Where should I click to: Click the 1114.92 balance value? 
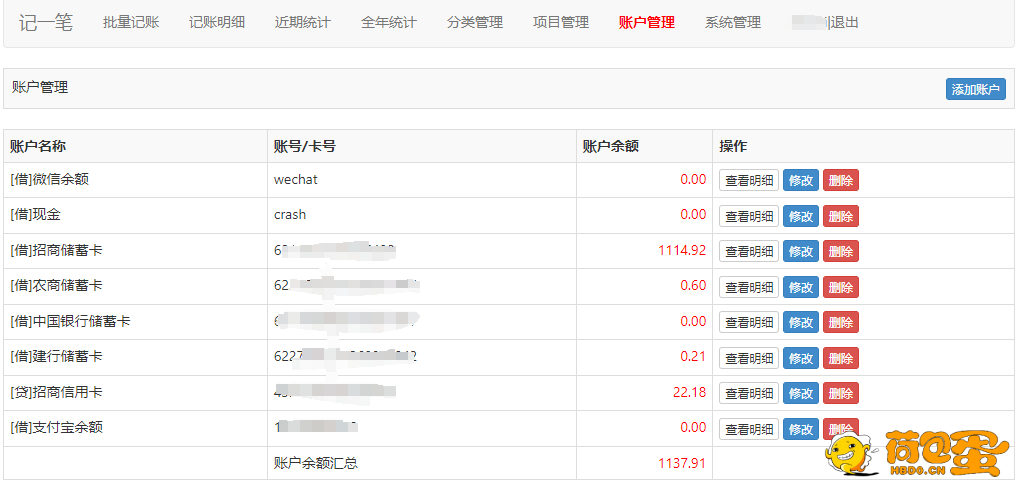click(x=682, y=250)
